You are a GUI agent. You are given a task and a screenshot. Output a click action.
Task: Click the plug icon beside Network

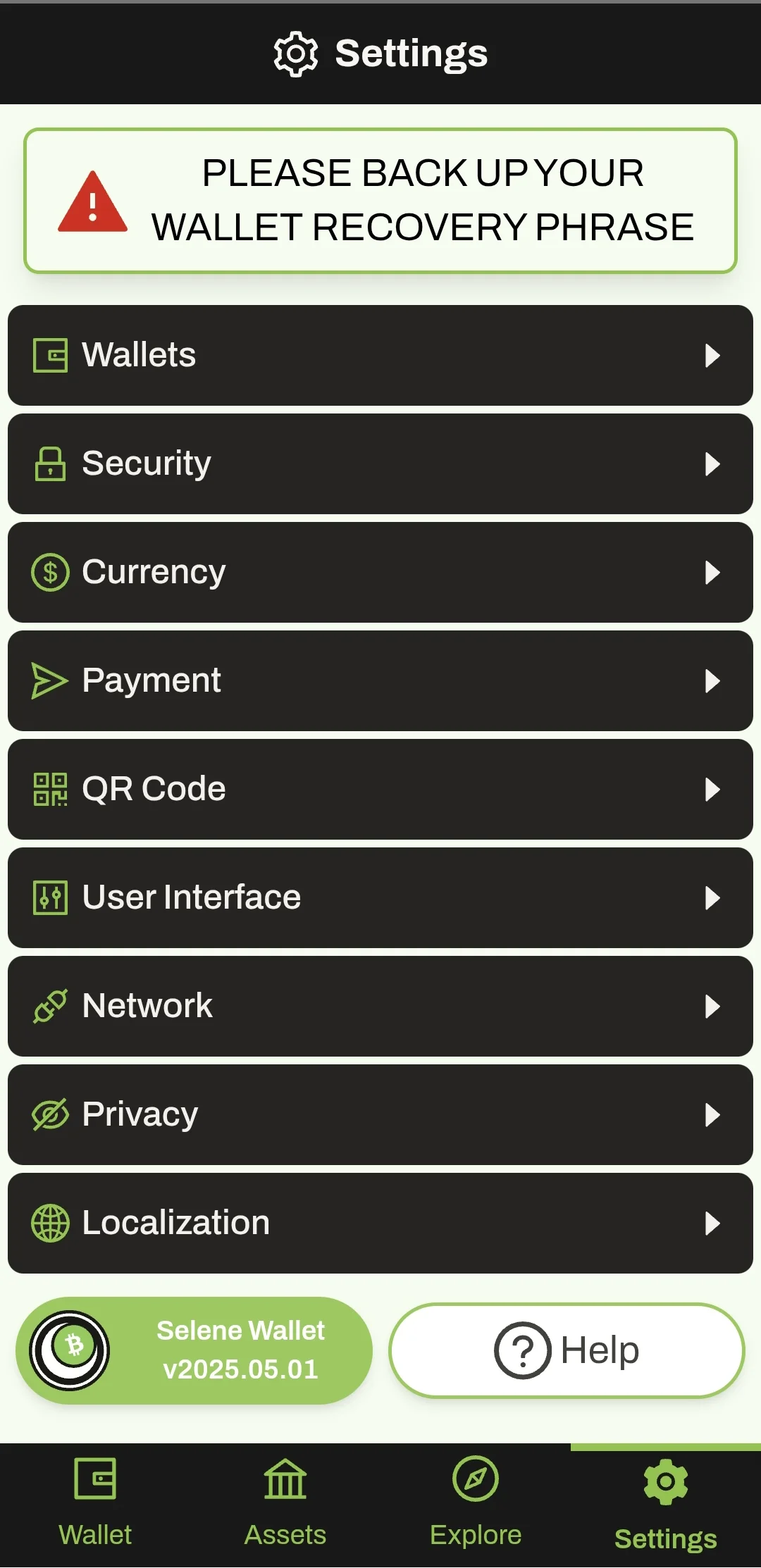click(x=50, y=1006)
